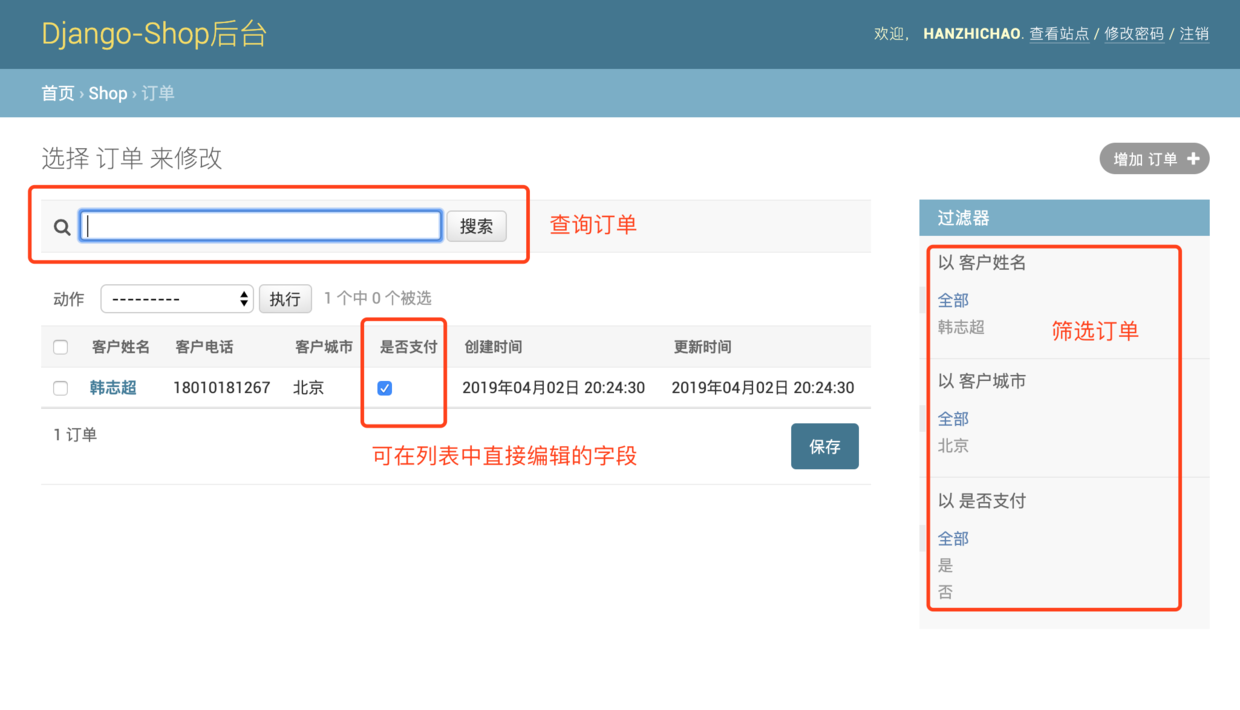Click the 增加 订单 add button
Image resolution: width=1240 pixels, height=710 pixels.
(1155, 159)
